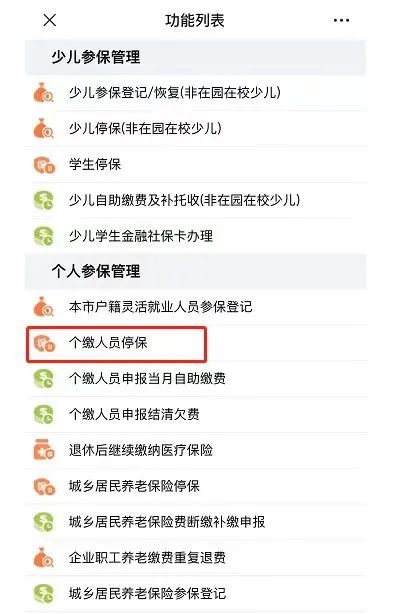Open 城乡居民养老保险参保登记
402x614 pixels.
[x=196, y=594]
